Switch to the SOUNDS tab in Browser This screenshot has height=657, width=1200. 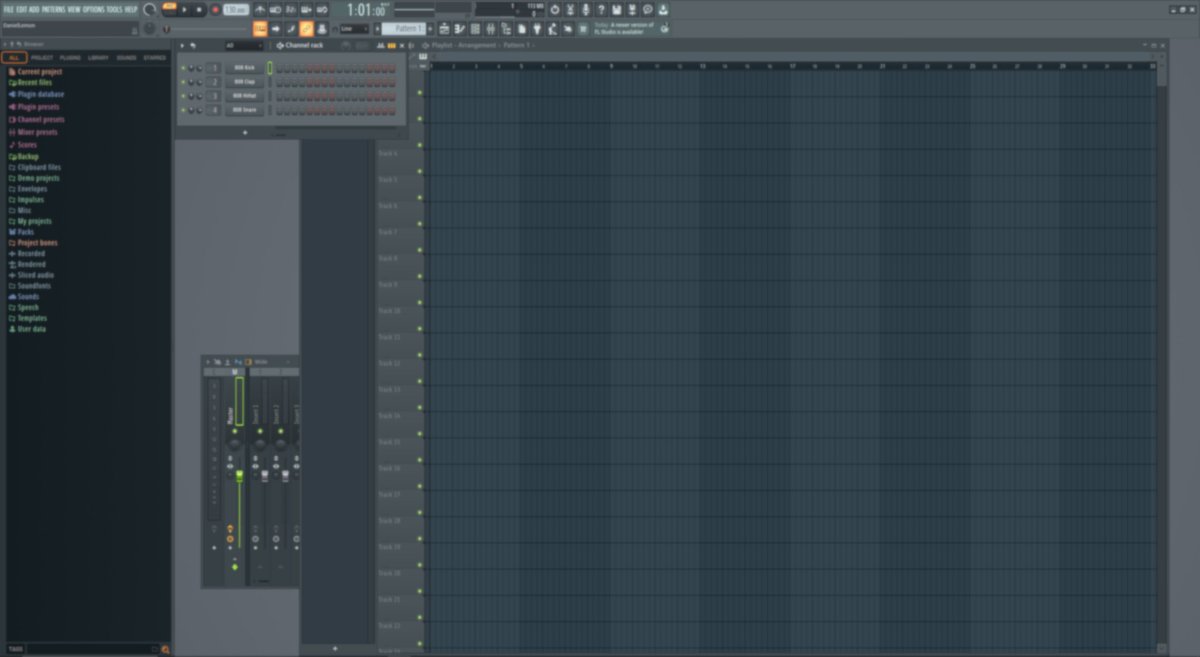(126, 58)
